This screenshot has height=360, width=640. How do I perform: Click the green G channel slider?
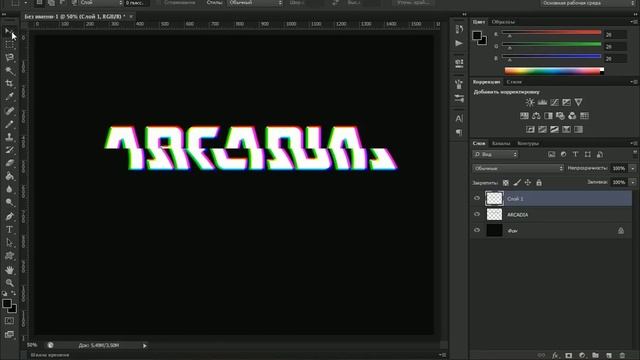coord(551,44)
